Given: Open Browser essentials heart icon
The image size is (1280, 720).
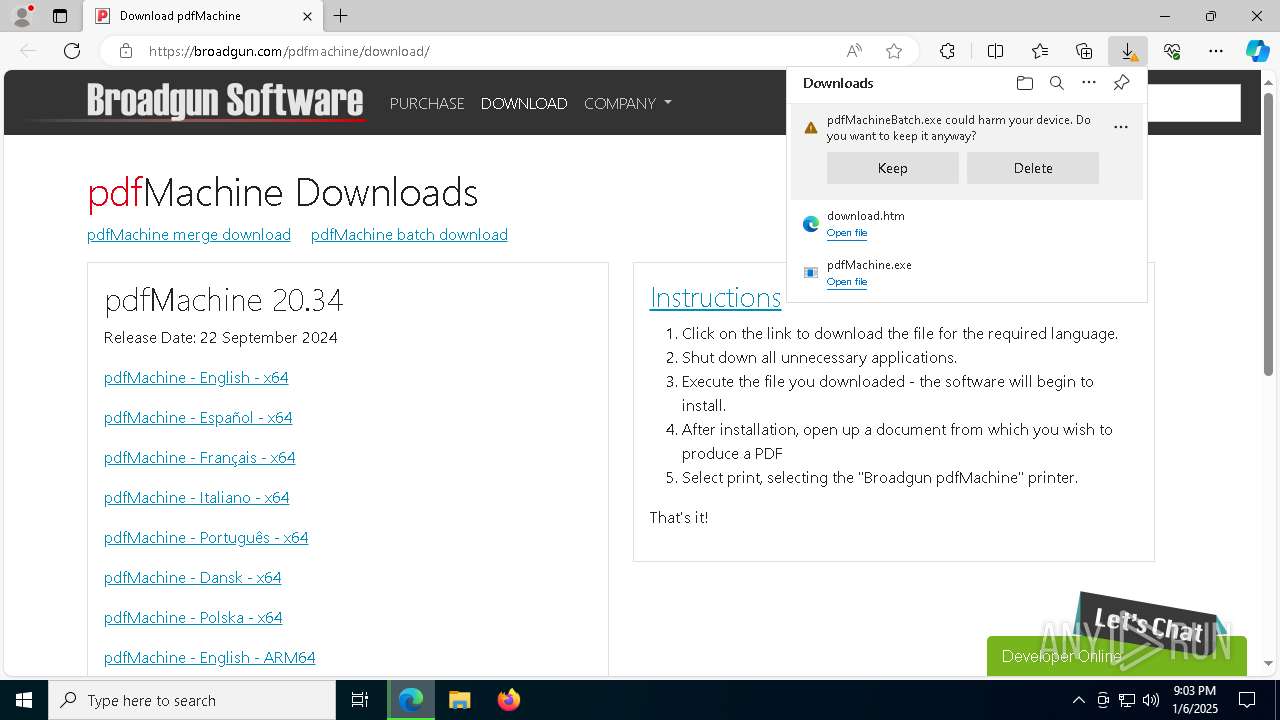Looking at the screenshot, I should [1172, 51].
